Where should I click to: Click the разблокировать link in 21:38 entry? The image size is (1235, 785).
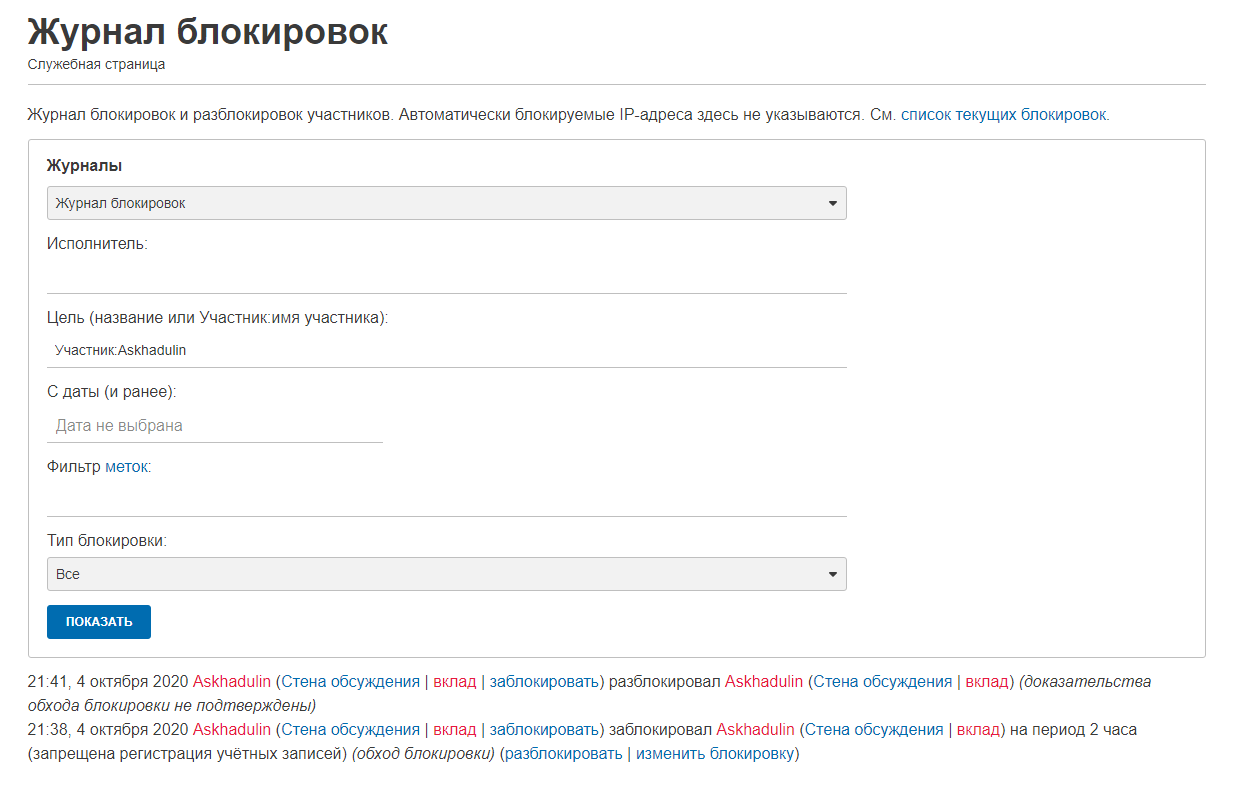coord(563,754)
